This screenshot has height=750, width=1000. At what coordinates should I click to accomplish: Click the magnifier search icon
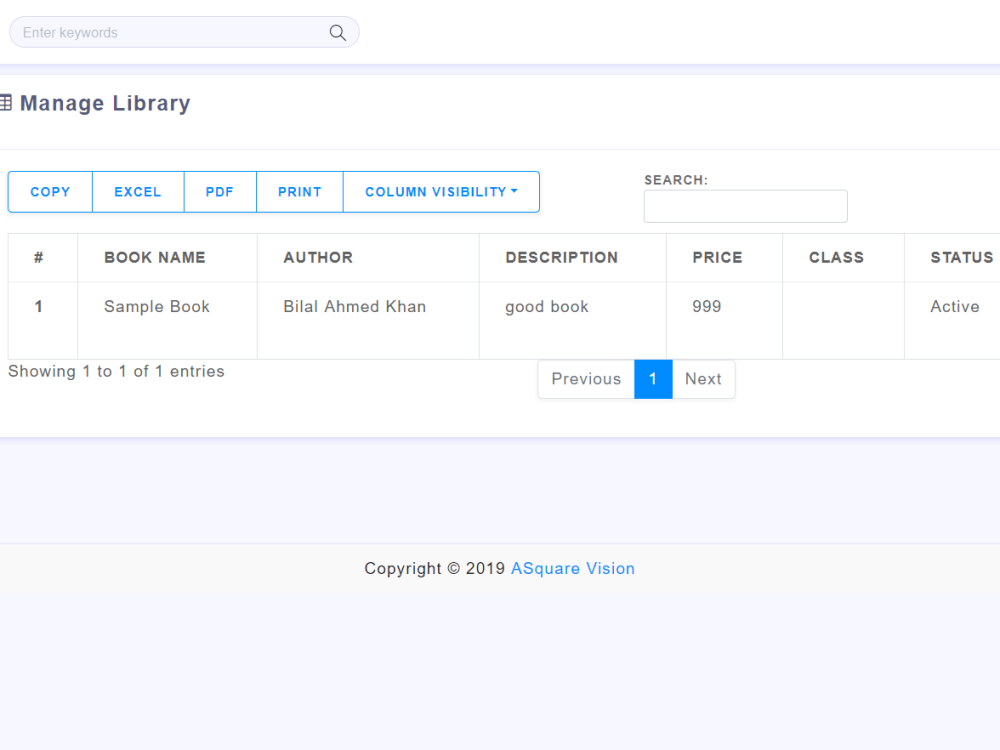[x=337, y=33]
